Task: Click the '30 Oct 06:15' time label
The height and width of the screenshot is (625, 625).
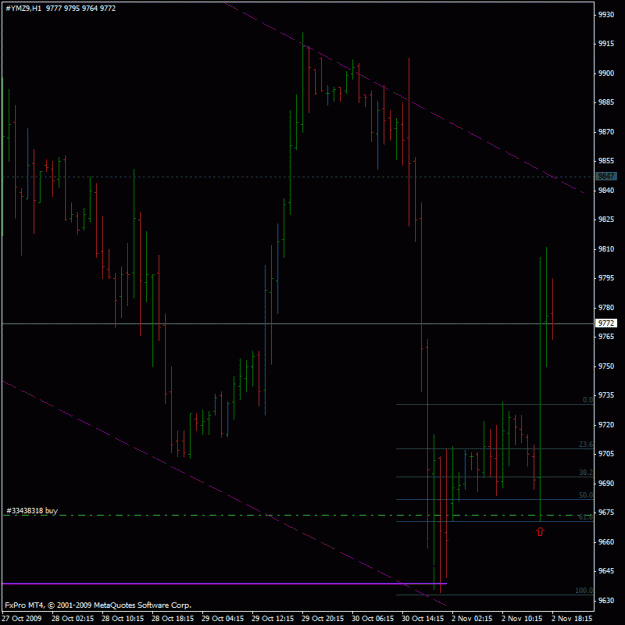Action: tap(373, 618)
